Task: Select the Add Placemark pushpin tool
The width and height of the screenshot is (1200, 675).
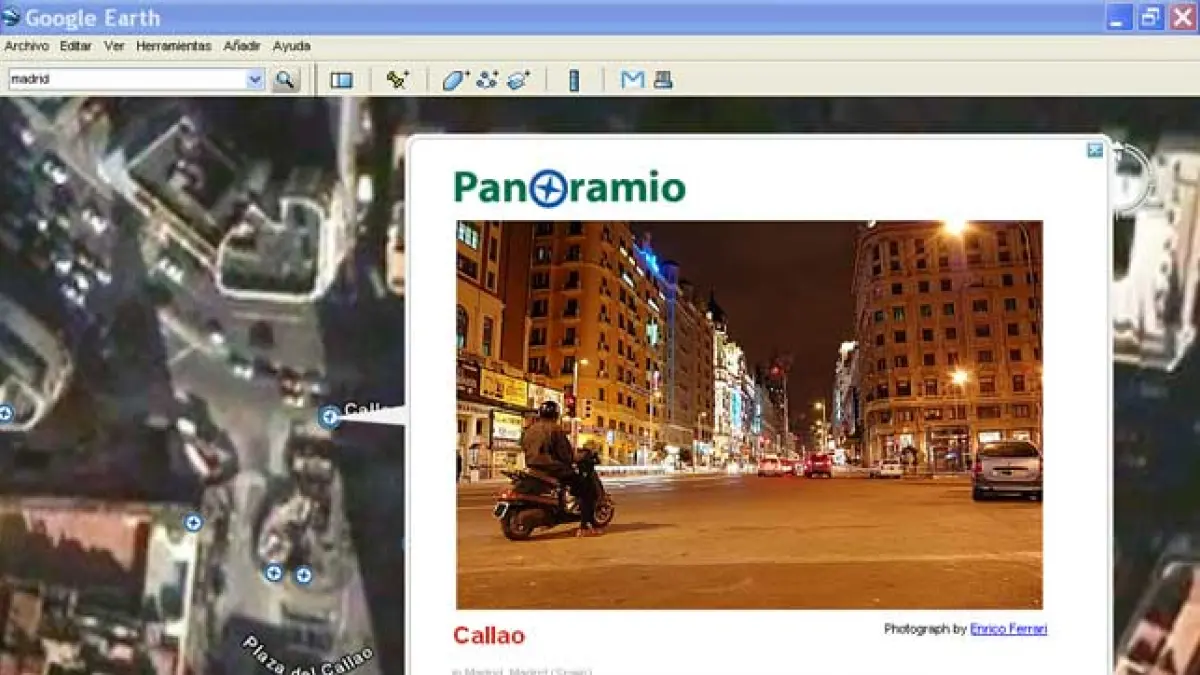Action: (x=397, y=80)
